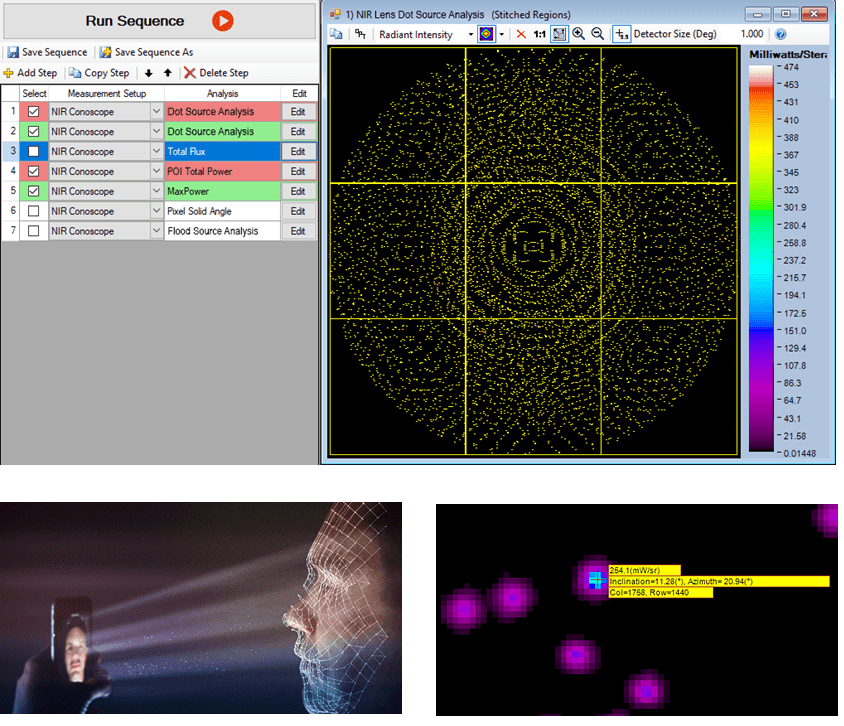This screenshot has height=726, width=844.
Task: Uncheck the Select box for step 2
Action: coord(33,131)
